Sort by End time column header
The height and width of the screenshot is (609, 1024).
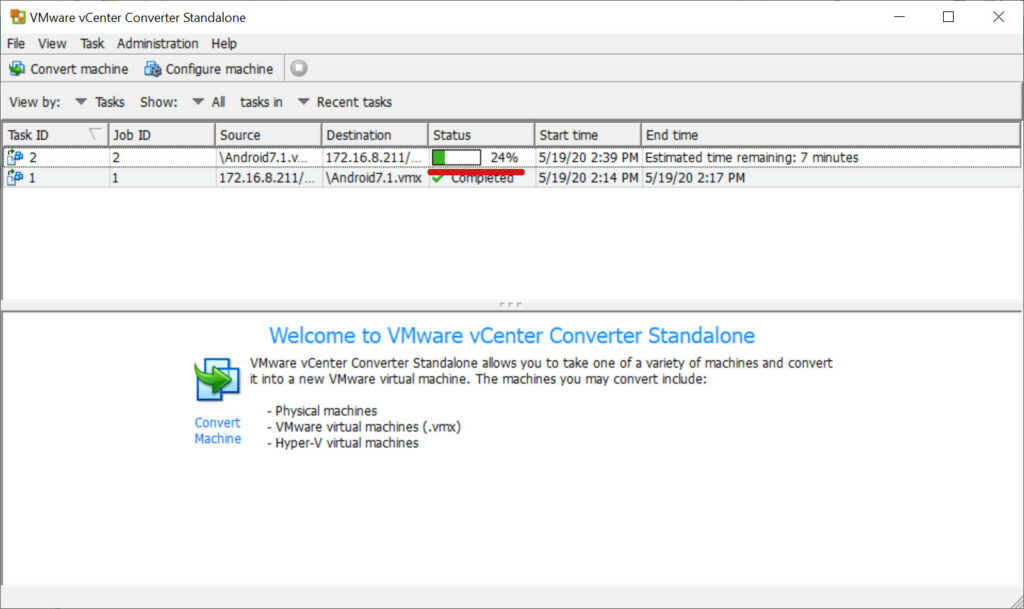coord(830,135)
